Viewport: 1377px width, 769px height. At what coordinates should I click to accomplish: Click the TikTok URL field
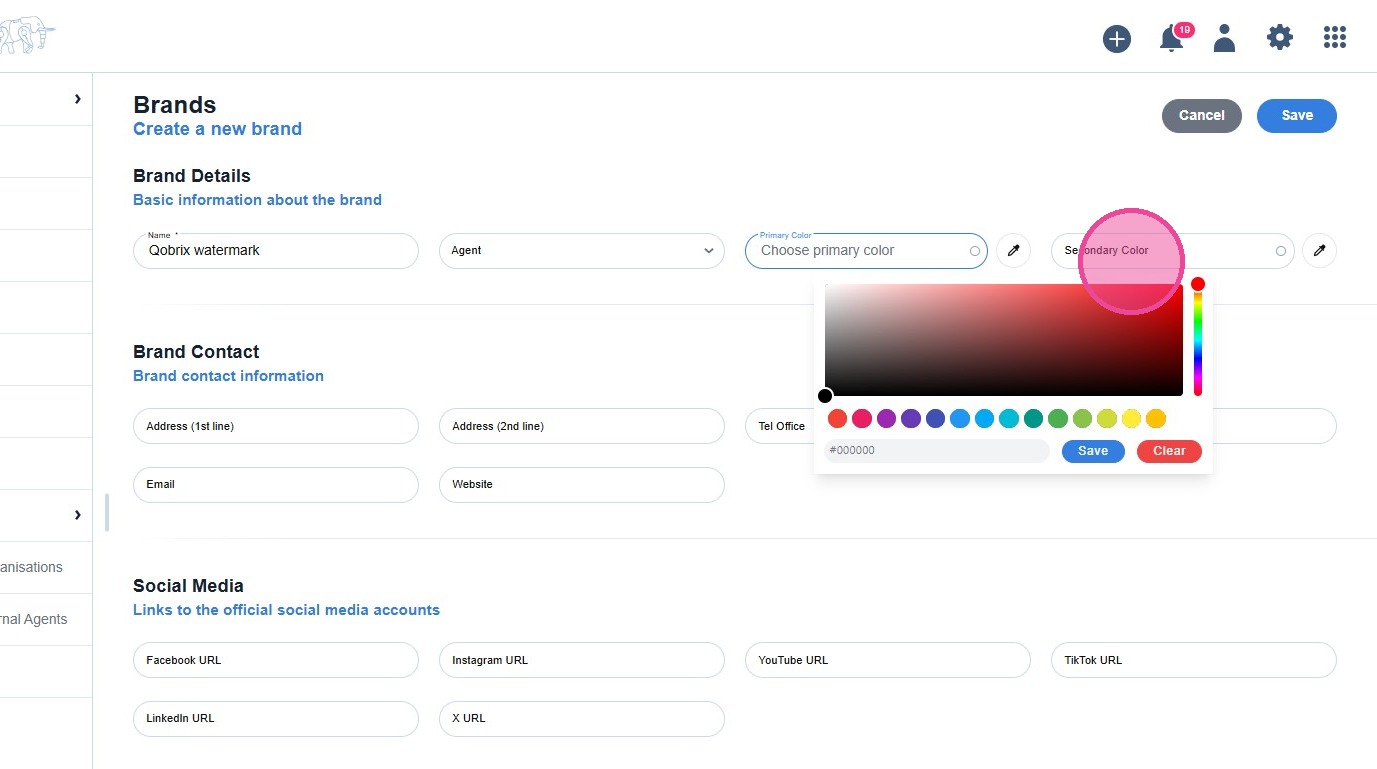pos(1194,661)
